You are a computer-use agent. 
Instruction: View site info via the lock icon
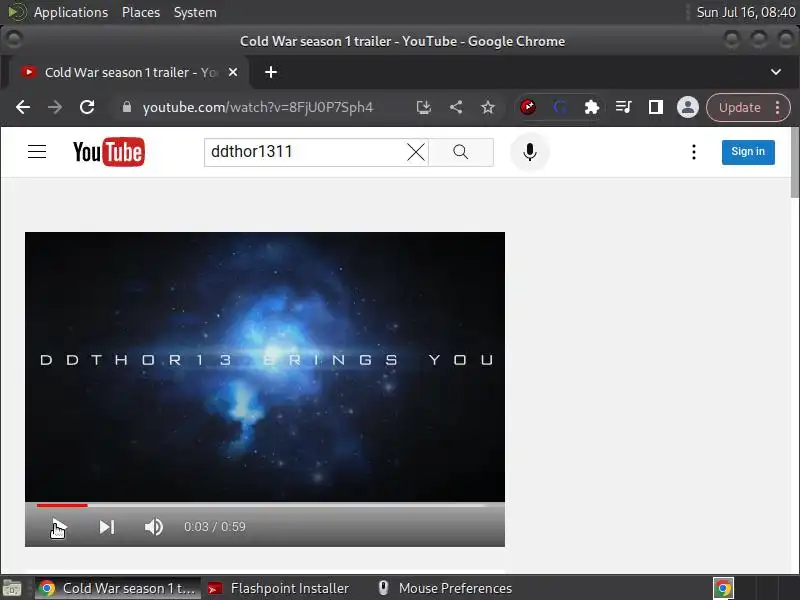127,107
